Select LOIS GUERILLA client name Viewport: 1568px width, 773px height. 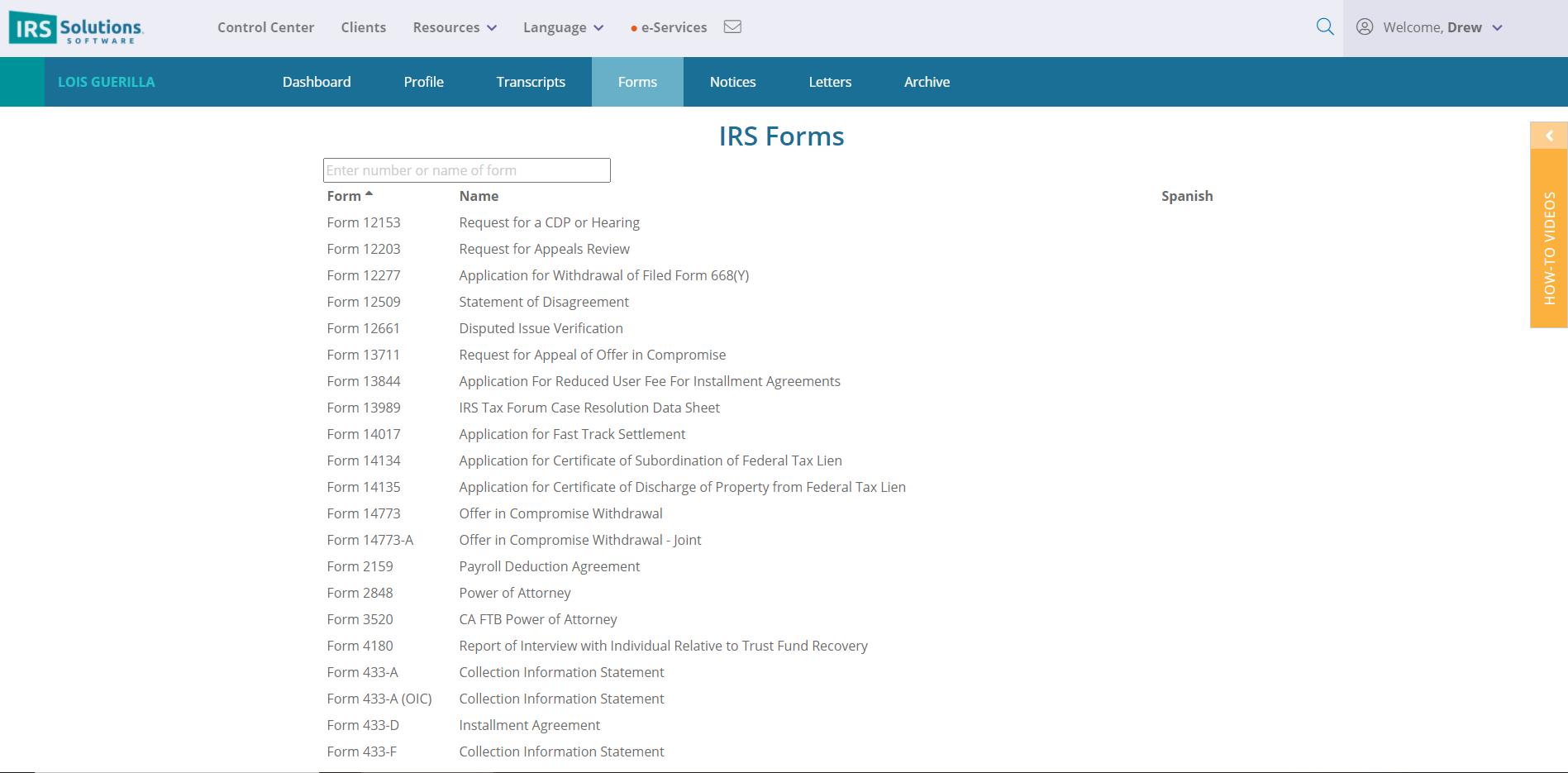[106, 81]
